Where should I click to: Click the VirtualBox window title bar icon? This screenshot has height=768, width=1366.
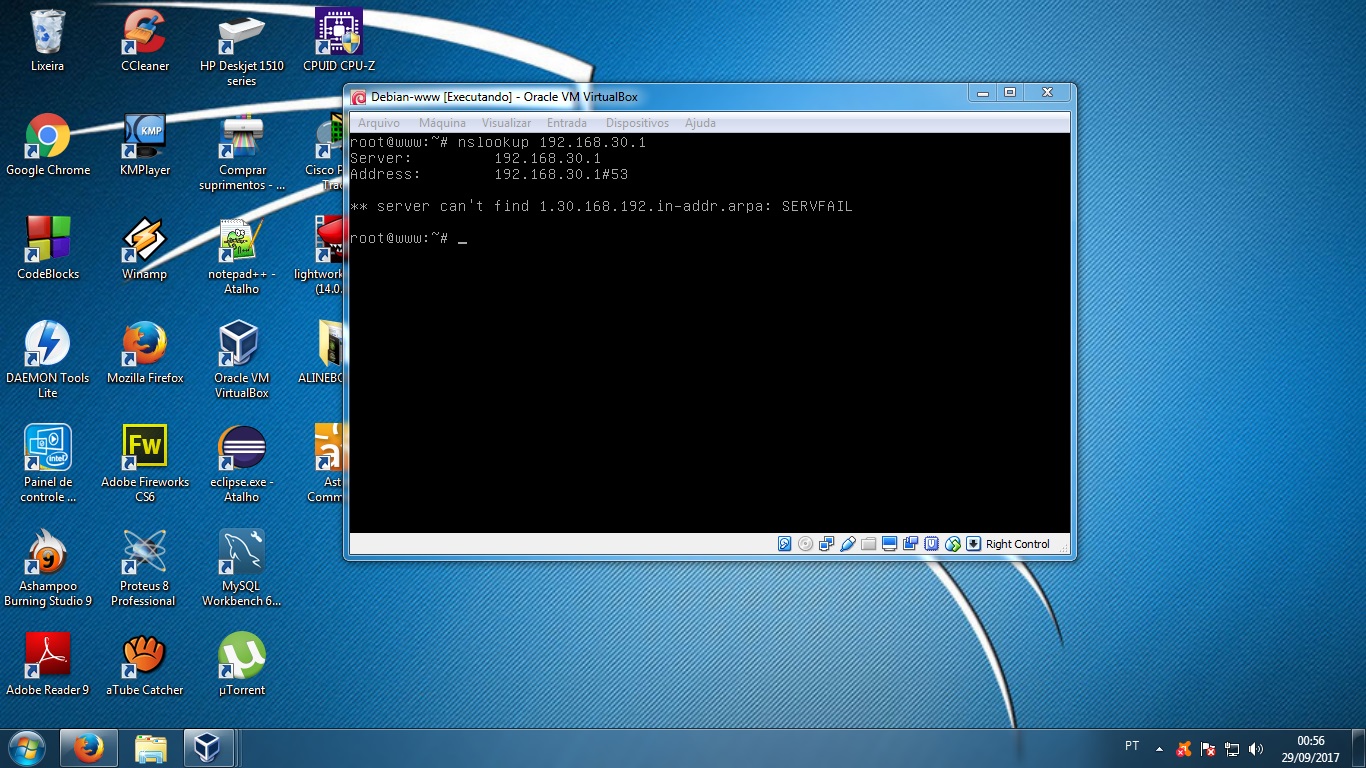359,97
